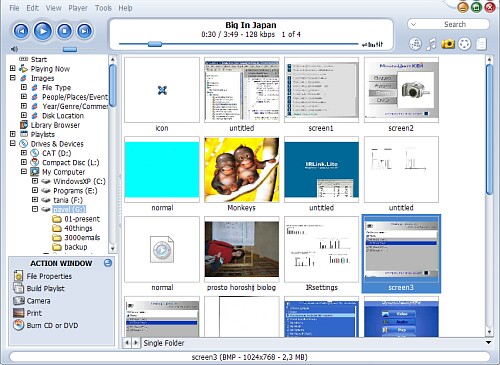Expand the Disk Location node
This screenshot has height=365, width=500.
pos(24,115)
